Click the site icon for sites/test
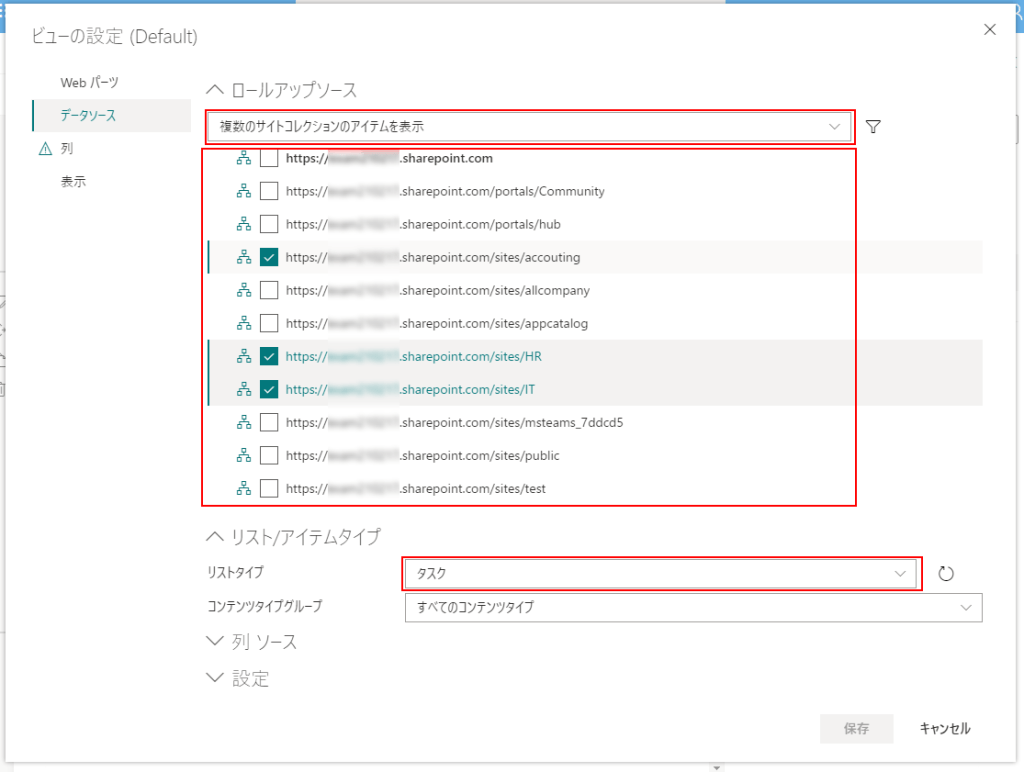The height and width of the screenshot is (772, 1024). click(x=243, y=489)
